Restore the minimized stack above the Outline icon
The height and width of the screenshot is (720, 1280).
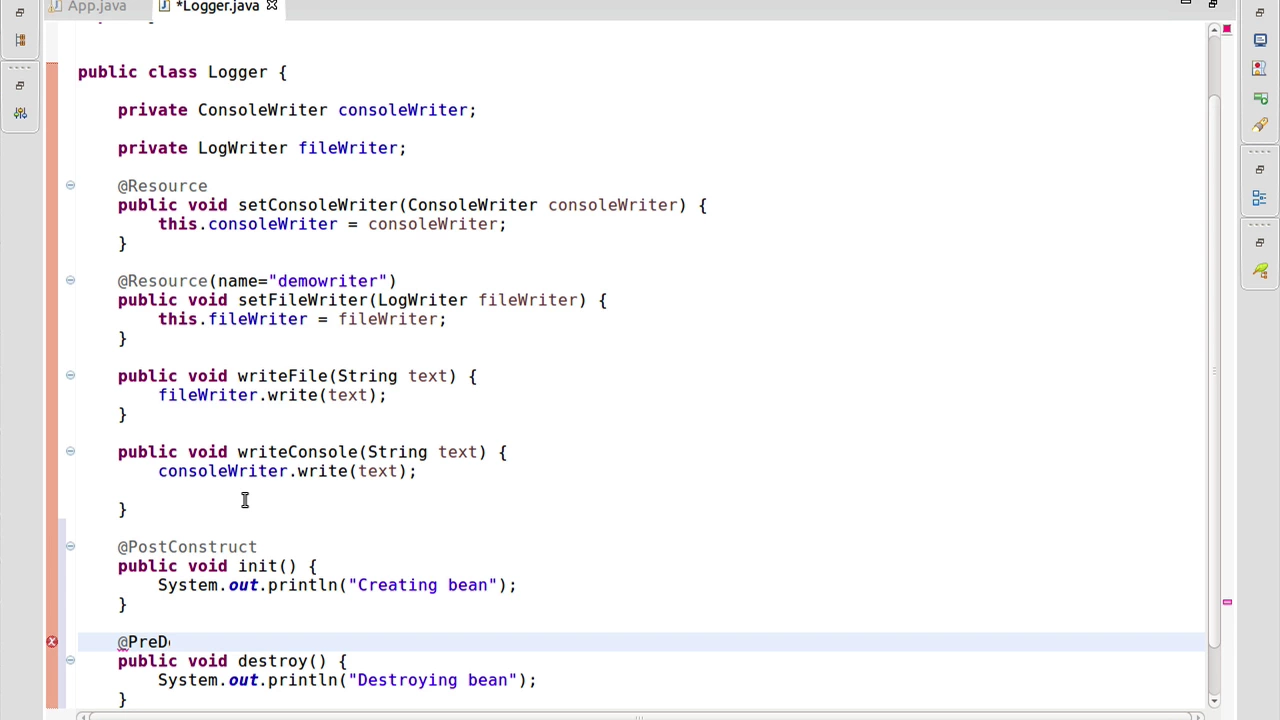(1260, 170)
